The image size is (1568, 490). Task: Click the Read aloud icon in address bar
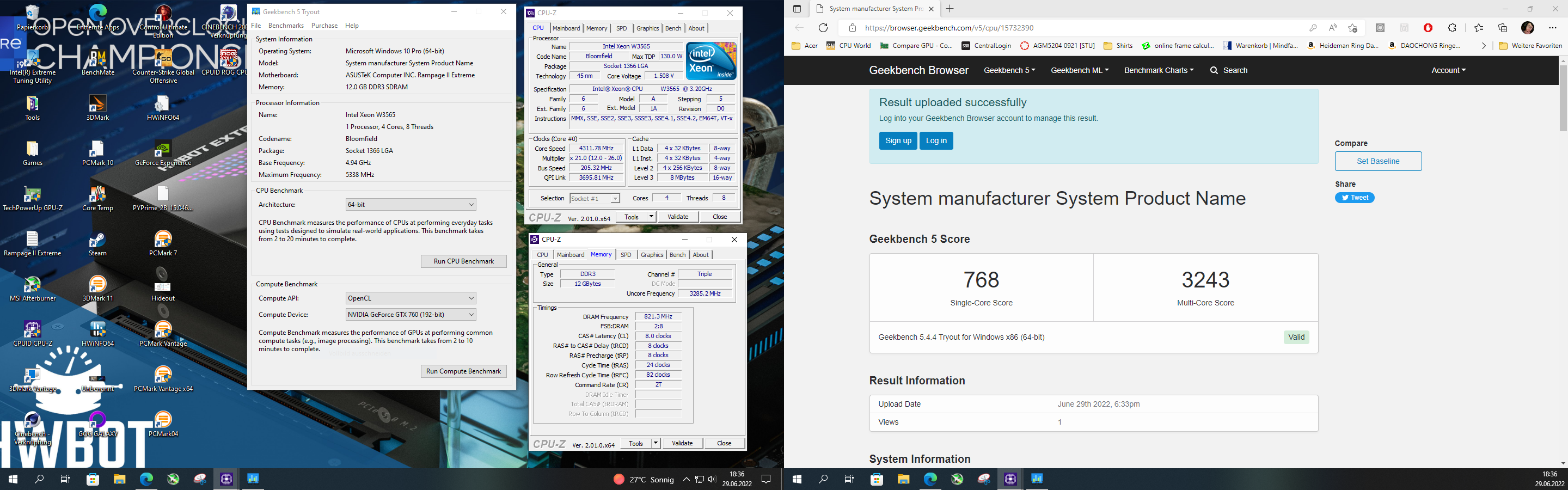coord(1333,28)
